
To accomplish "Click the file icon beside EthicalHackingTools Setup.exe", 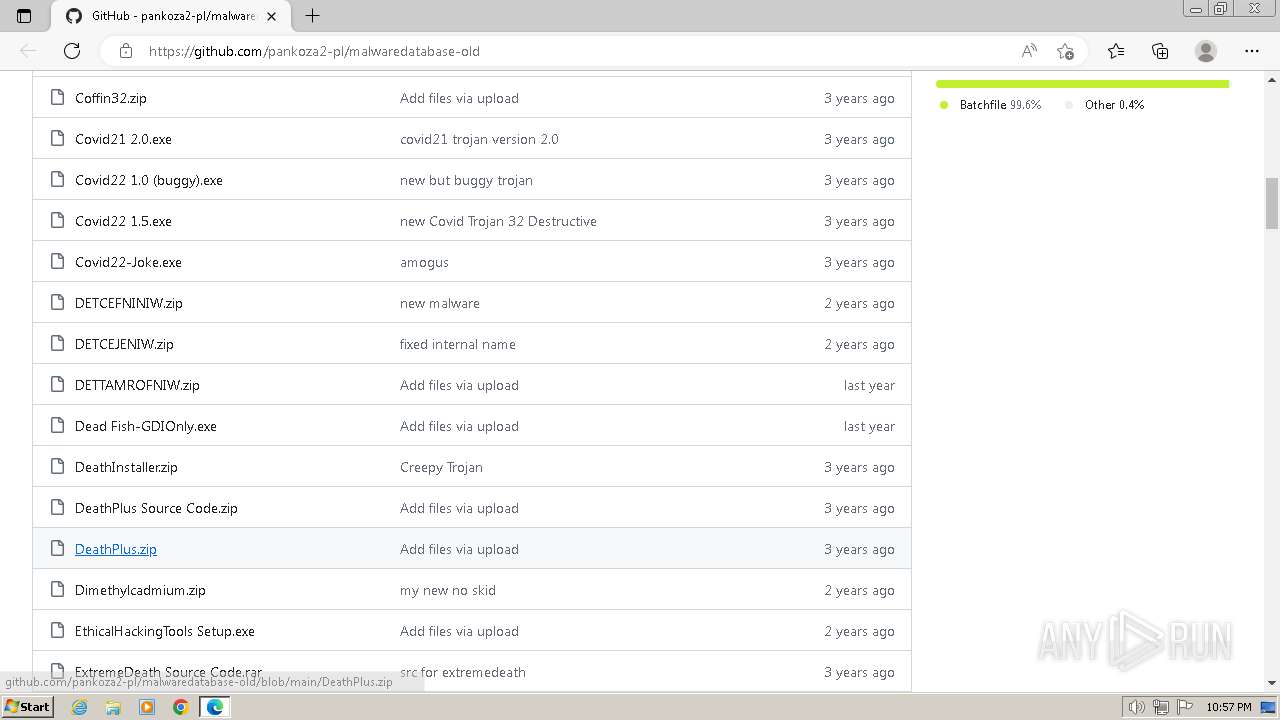I will click(x=57, y=631).
